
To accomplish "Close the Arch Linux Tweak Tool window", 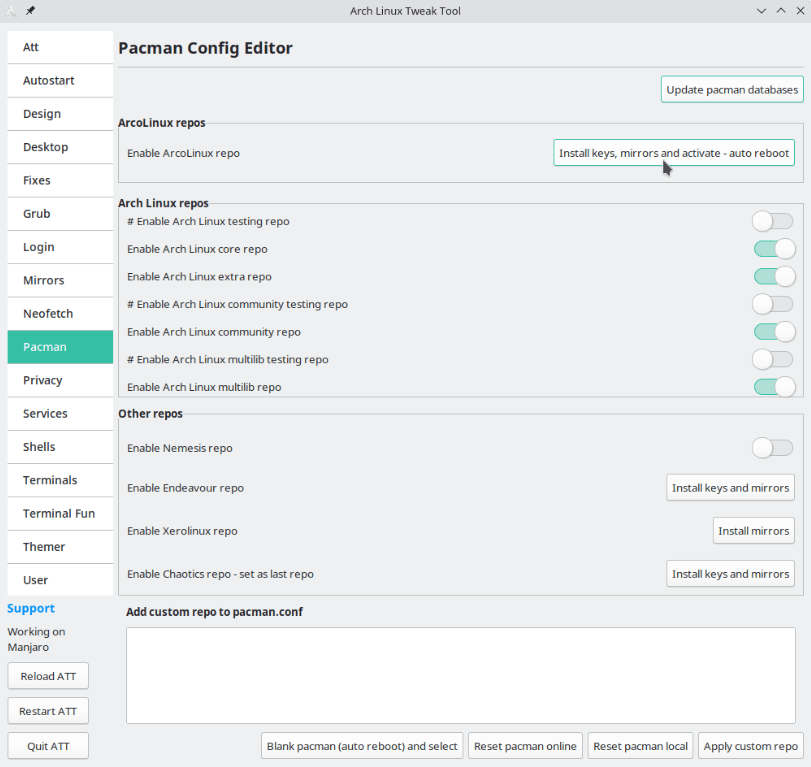I will [x=800, y=11].
